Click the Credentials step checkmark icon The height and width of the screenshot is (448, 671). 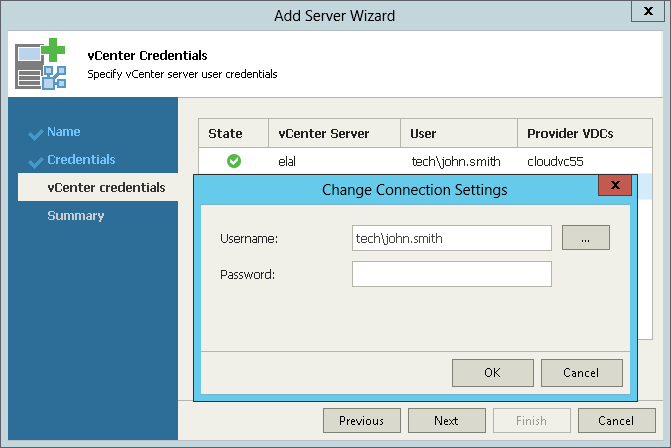click(36, 162)
